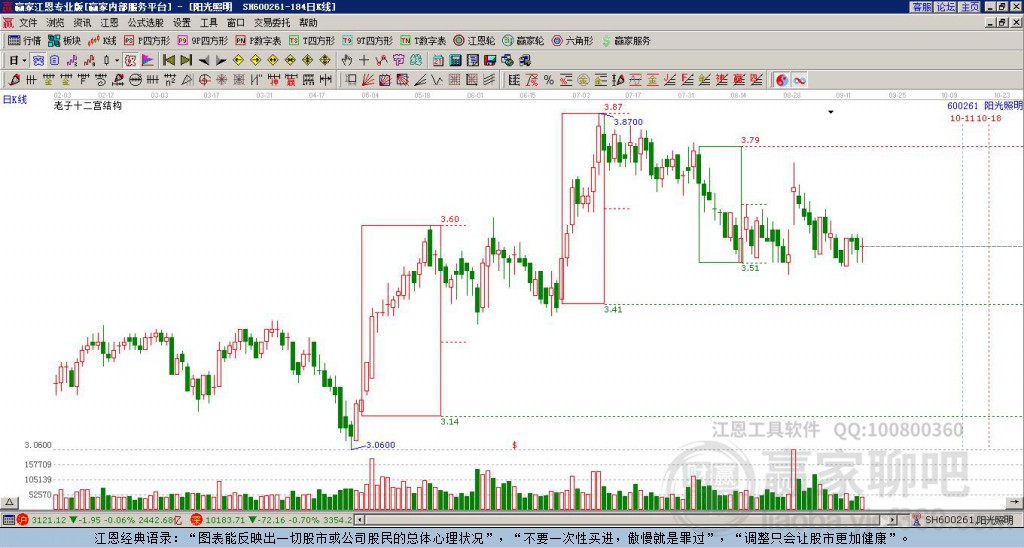Viewport: 1024px width, 548px height.
Task: Open the P数字表 tool
Action: coord(258,40)
